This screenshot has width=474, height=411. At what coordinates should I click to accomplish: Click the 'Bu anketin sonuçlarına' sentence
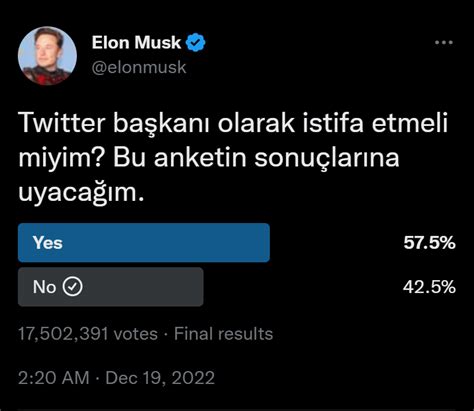[x=256, y=158]
